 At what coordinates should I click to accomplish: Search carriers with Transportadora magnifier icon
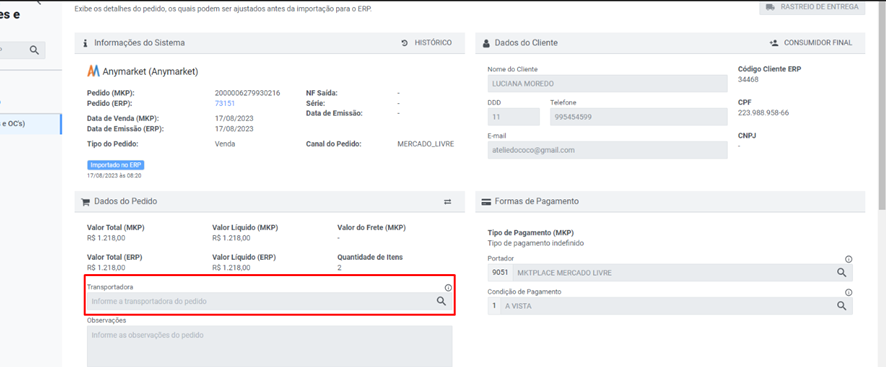[441, 301]
